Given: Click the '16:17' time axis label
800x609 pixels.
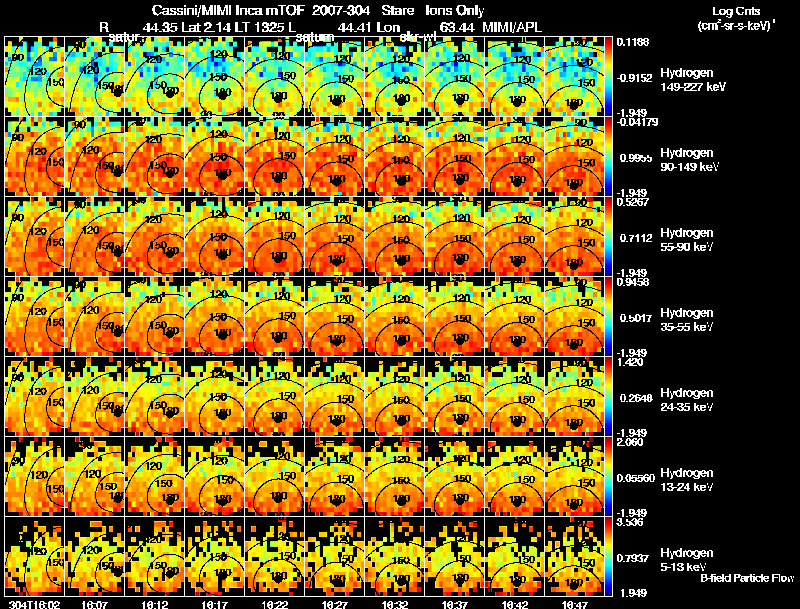Looking at the screenshot, I should [214, 604].
